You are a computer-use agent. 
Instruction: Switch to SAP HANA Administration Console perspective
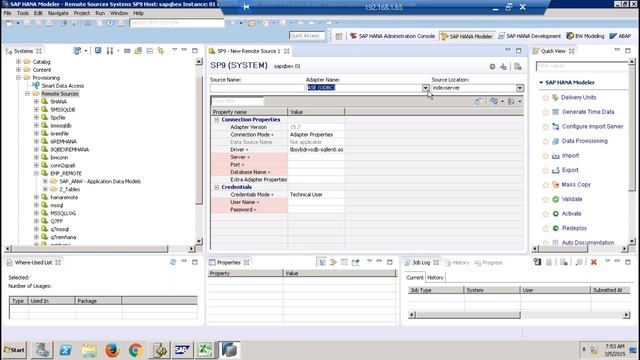(392, 36)
